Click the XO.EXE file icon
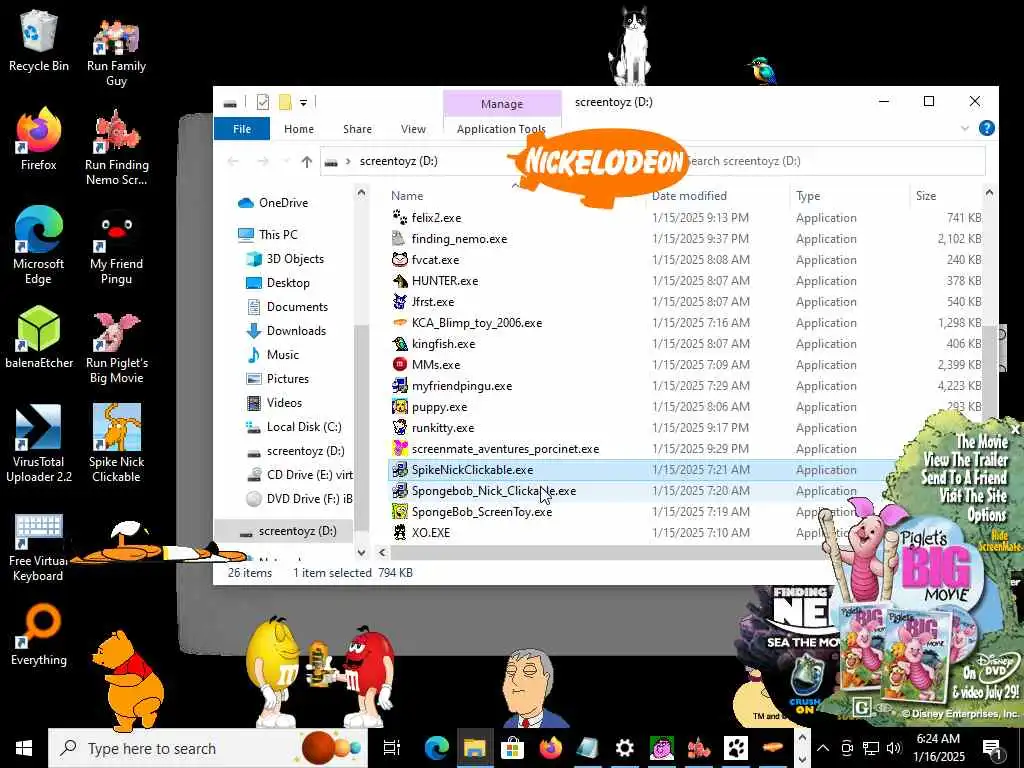 tap(400, 532)
